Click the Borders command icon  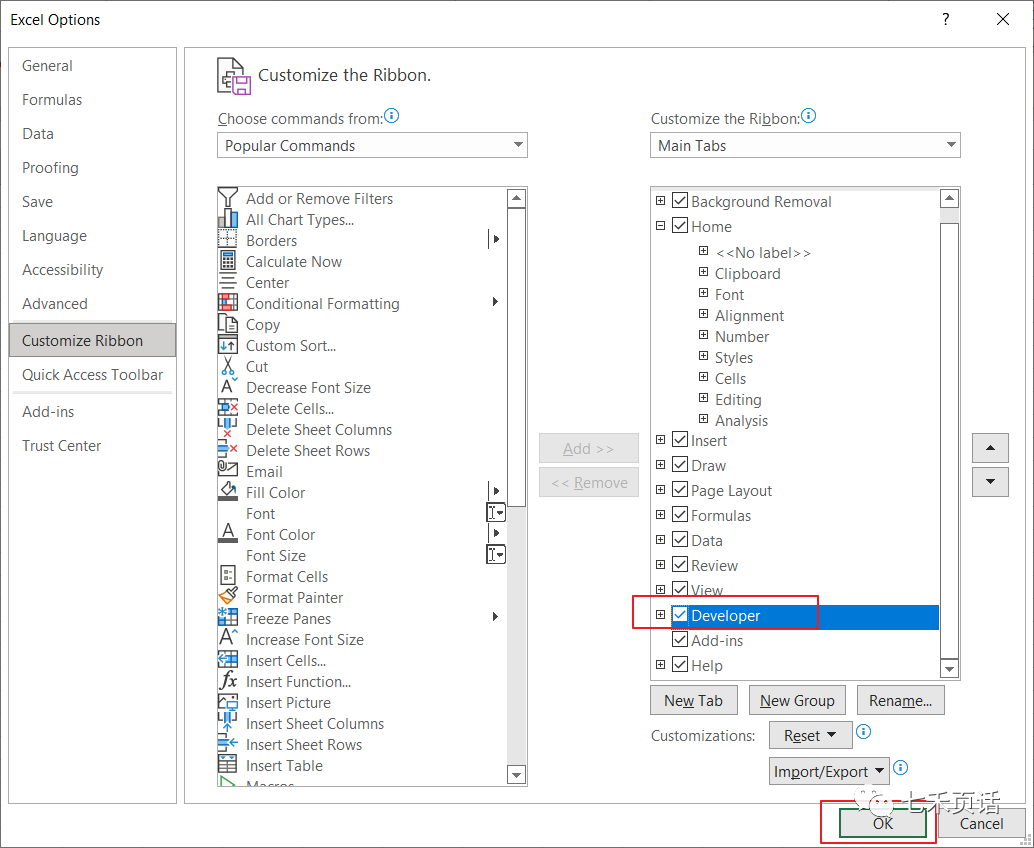228,240
